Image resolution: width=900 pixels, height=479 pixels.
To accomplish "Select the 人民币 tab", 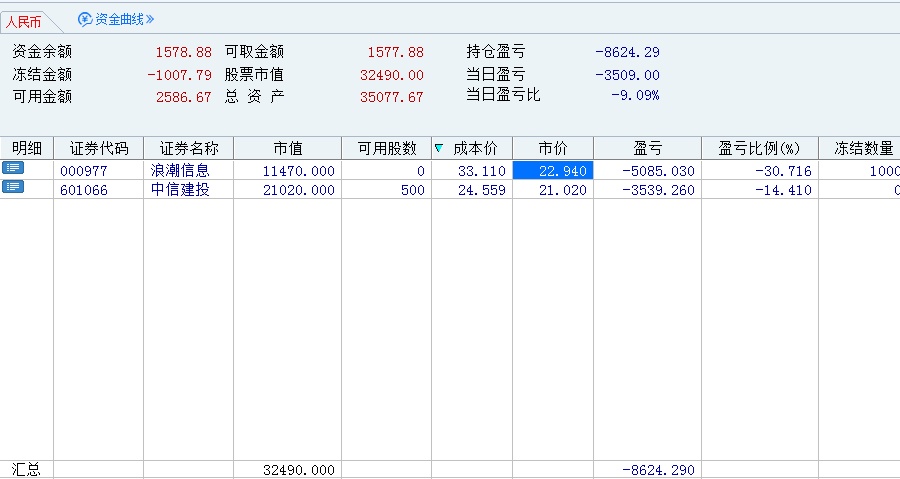I will pos(24,22).
